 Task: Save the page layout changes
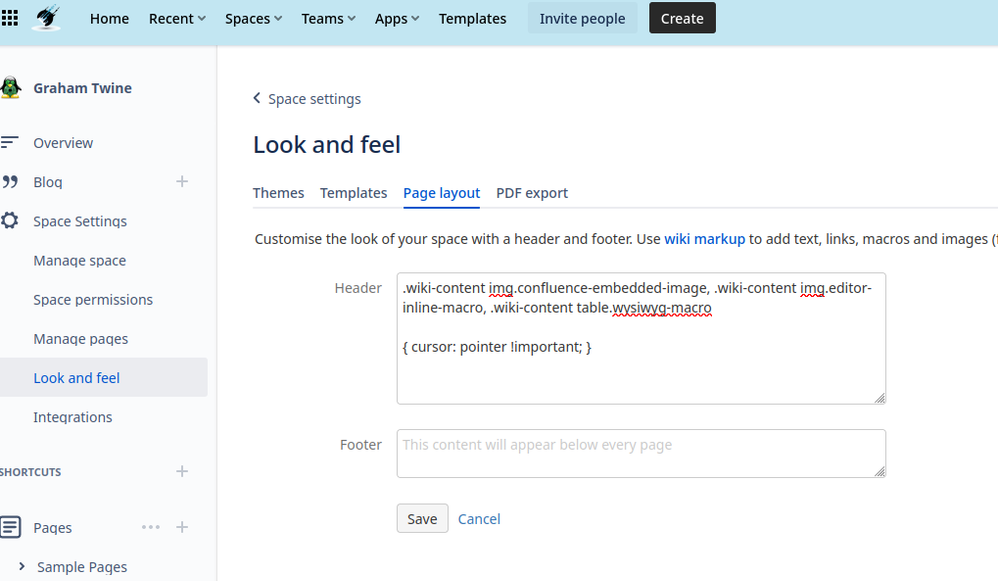421,518
